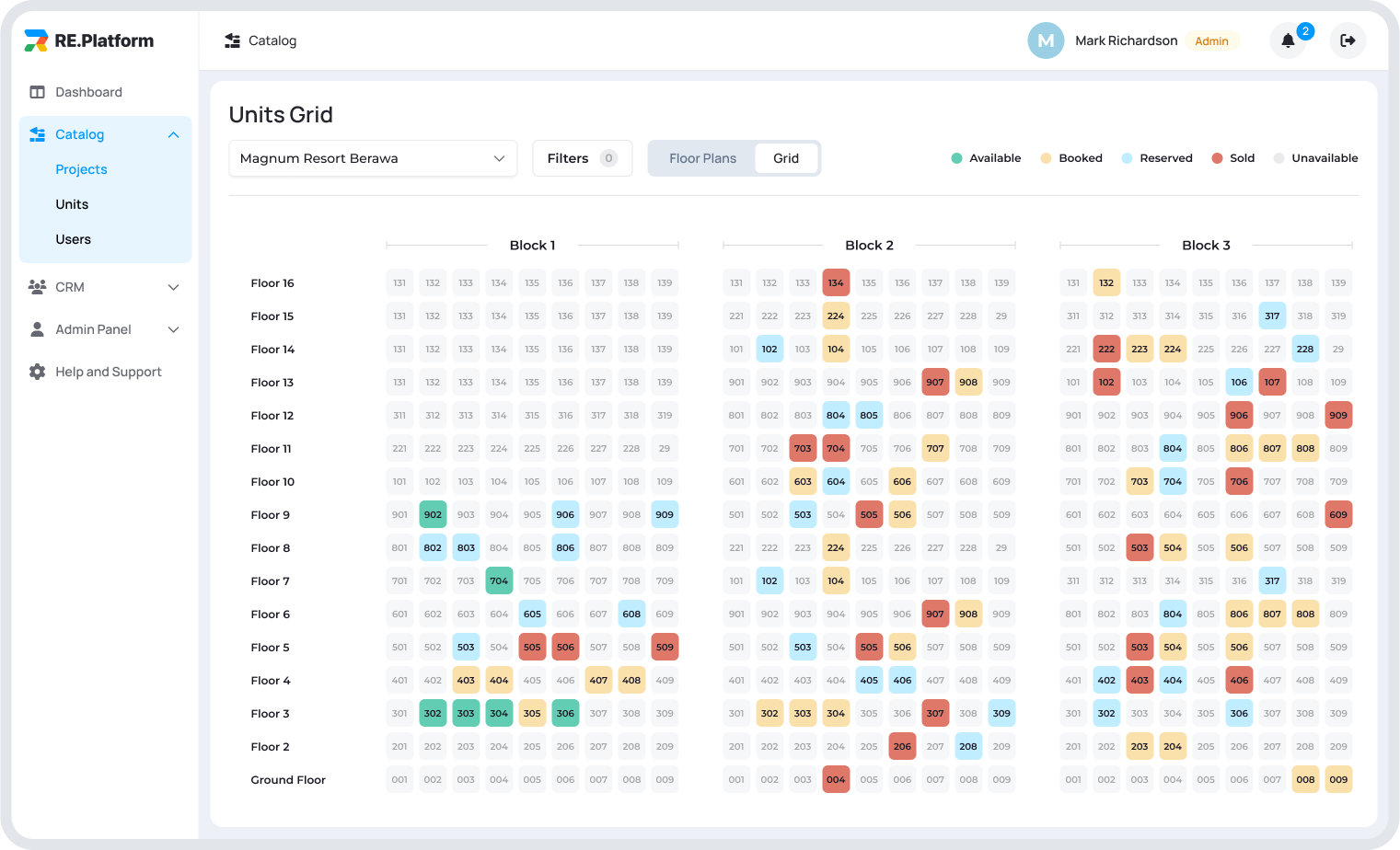Select the Grid view toggle
Image resolution: width=1400 pixels, height=850 pixels.
tap(785, 158)
